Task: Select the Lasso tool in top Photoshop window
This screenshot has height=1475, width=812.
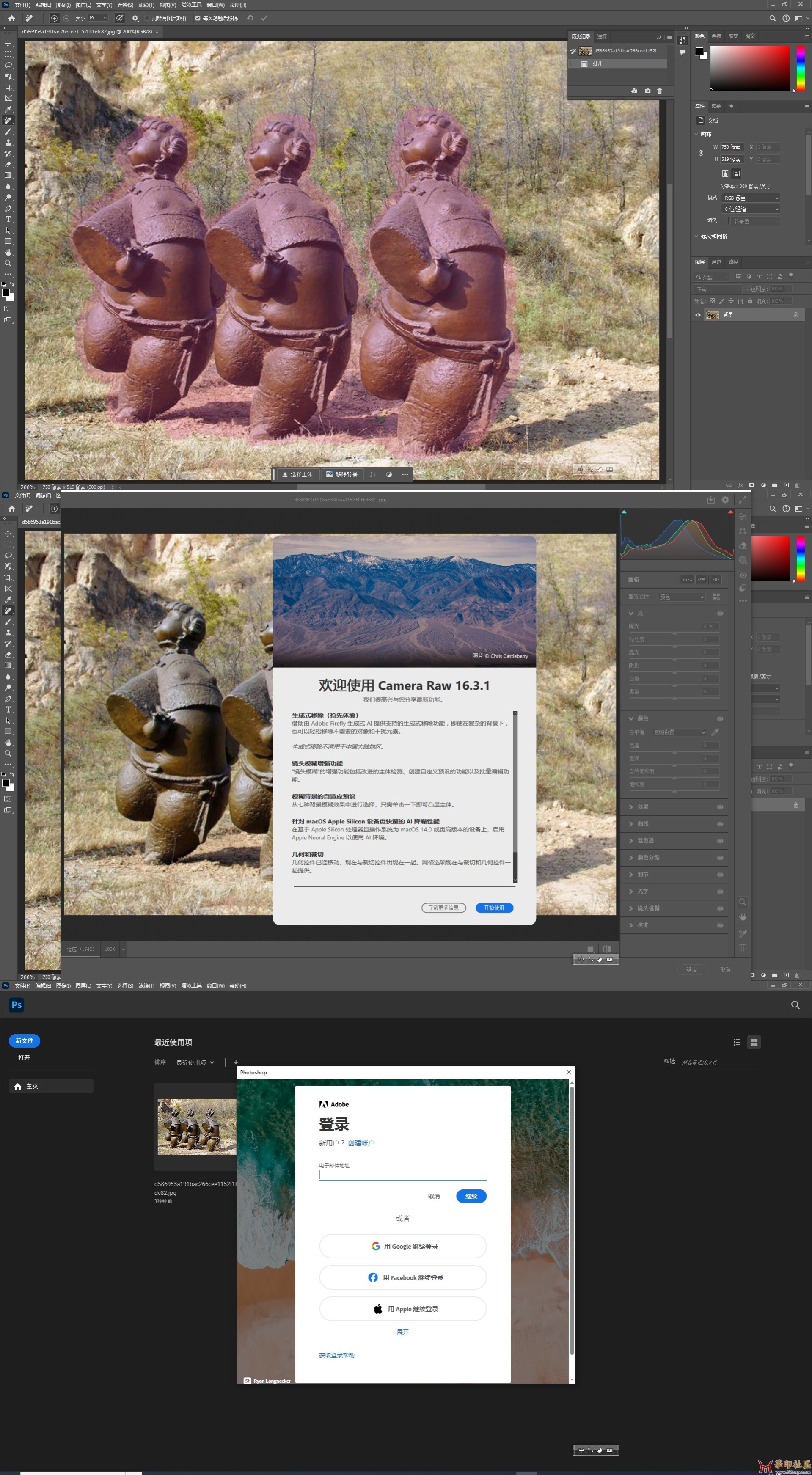Action: (x=8, y=65)
